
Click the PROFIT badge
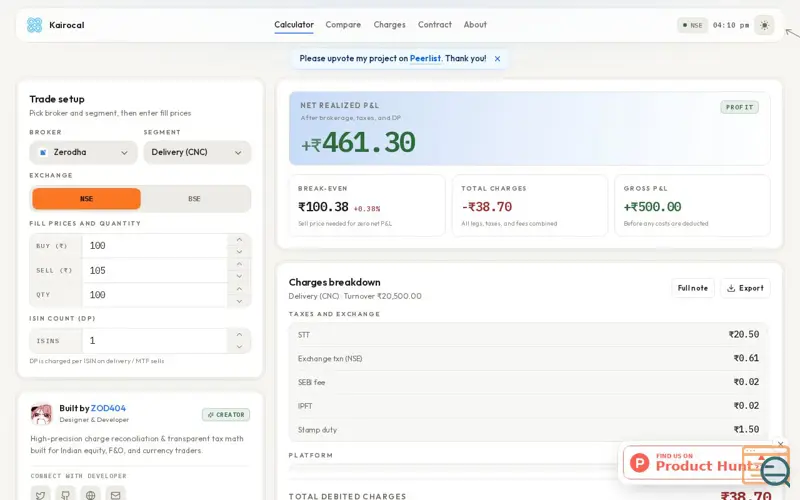point(739,107)
